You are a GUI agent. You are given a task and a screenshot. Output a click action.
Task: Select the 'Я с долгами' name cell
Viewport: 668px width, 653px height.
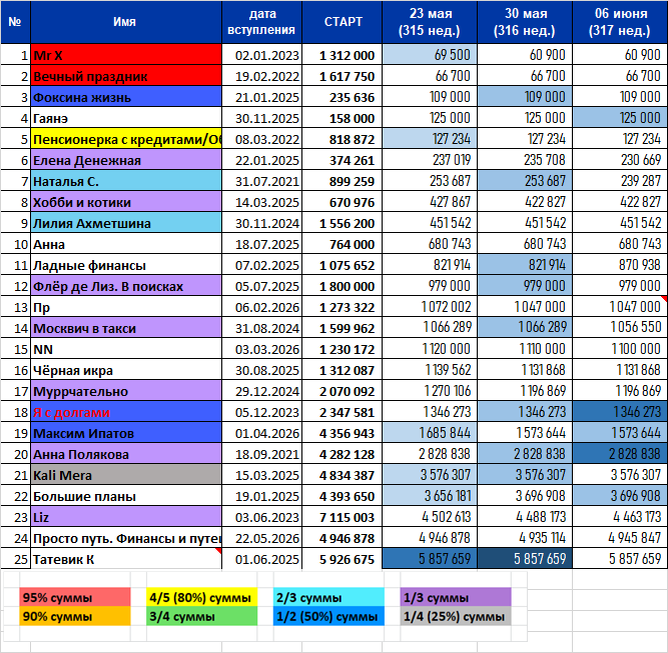coord(126,412)
